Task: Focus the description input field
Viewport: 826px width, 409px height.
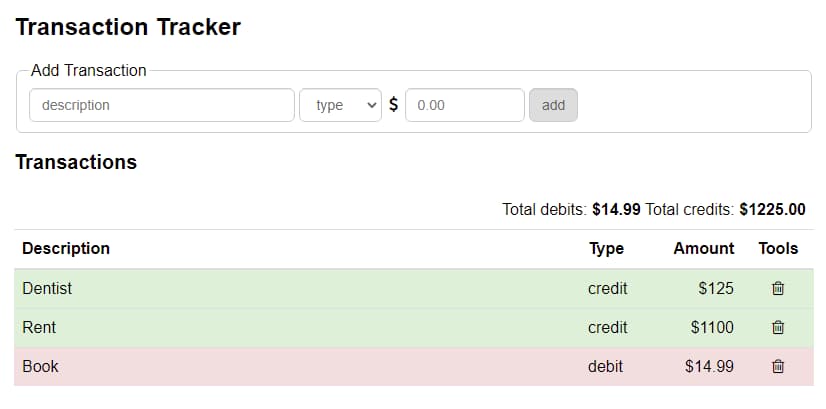Action: 162,105
